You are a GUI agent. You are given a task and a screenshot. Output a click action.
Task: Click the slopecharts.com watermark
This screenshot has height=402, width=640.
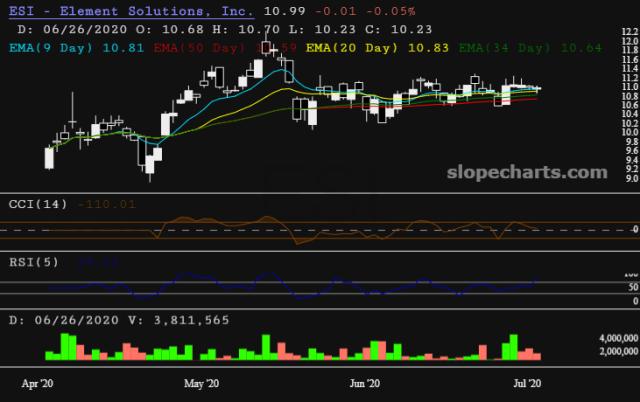point(531,173)
